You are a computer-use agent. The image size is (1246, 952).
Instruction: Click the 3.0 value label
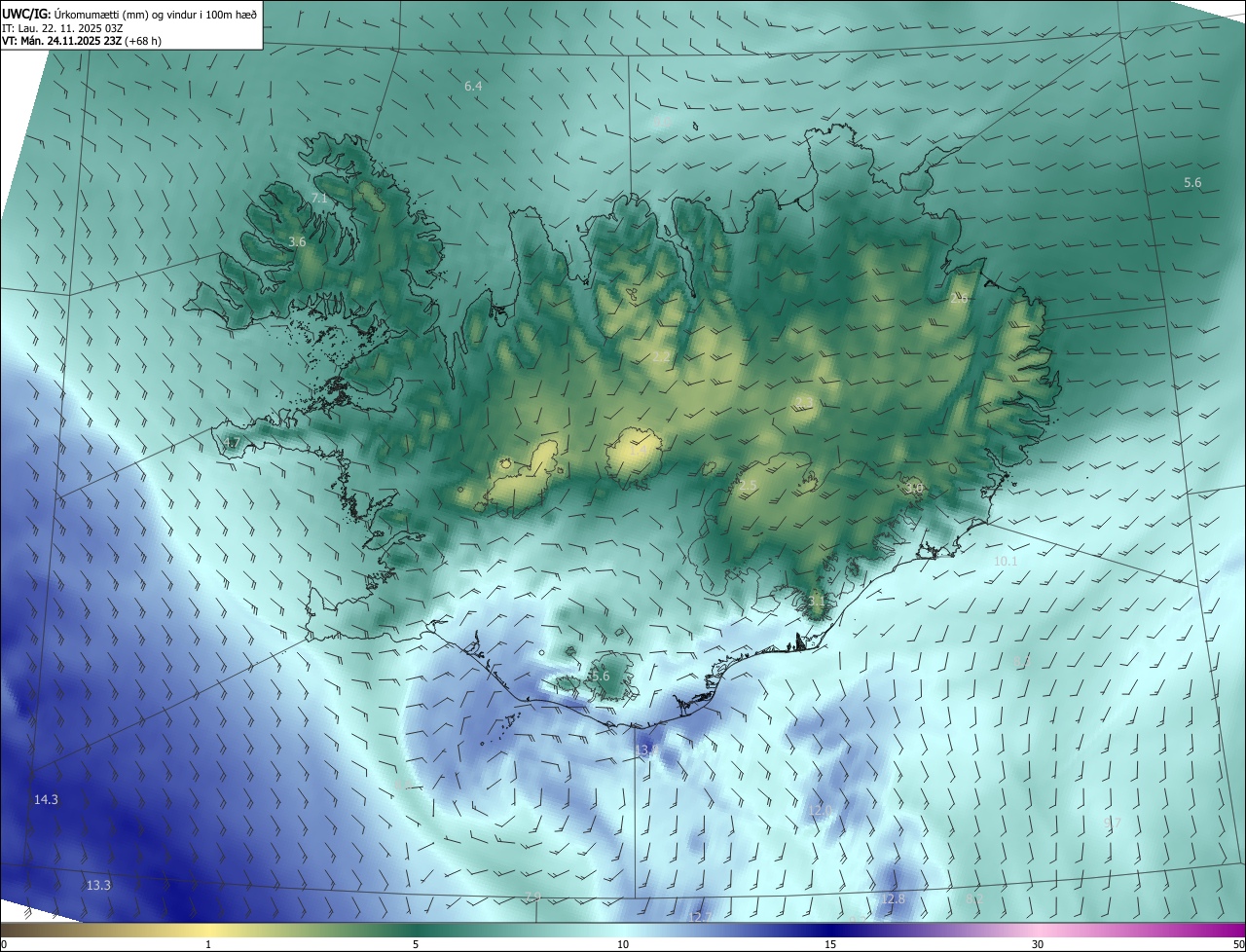coord(914,488)
